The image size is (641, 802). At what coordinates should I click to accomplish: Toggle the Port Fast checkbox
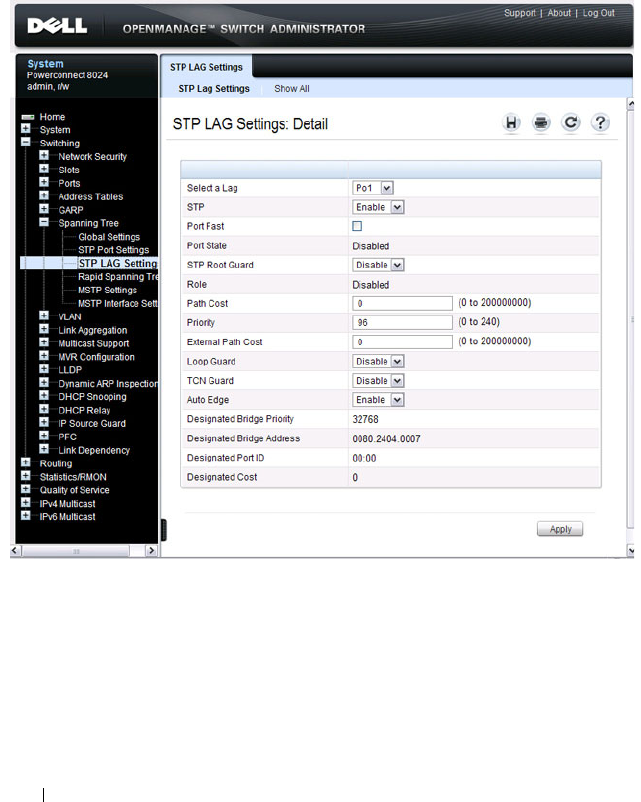tap(357, 226)
